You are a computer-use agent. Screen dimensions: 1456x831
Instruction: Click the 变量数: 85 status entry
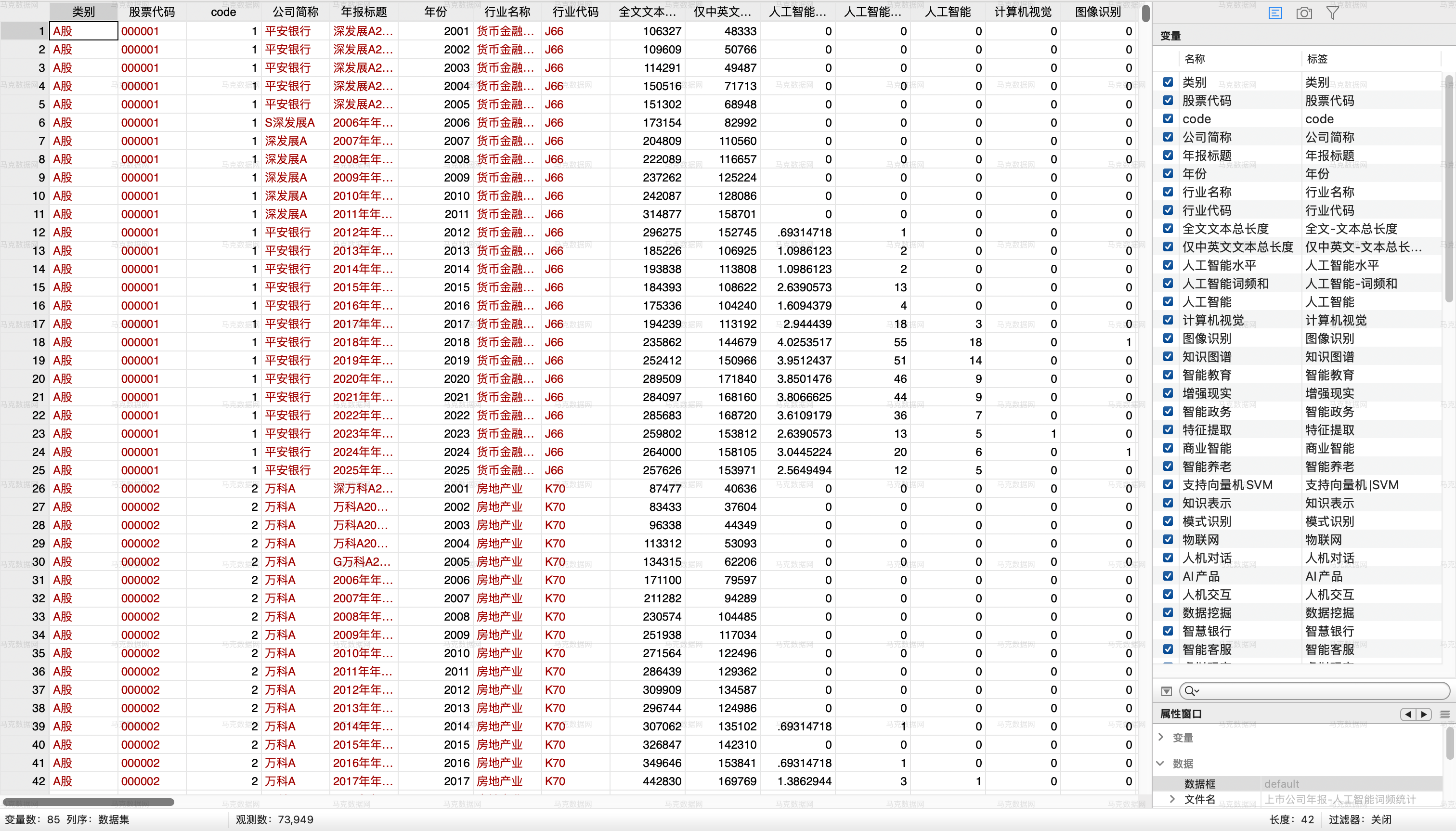(x=32, y=819)
